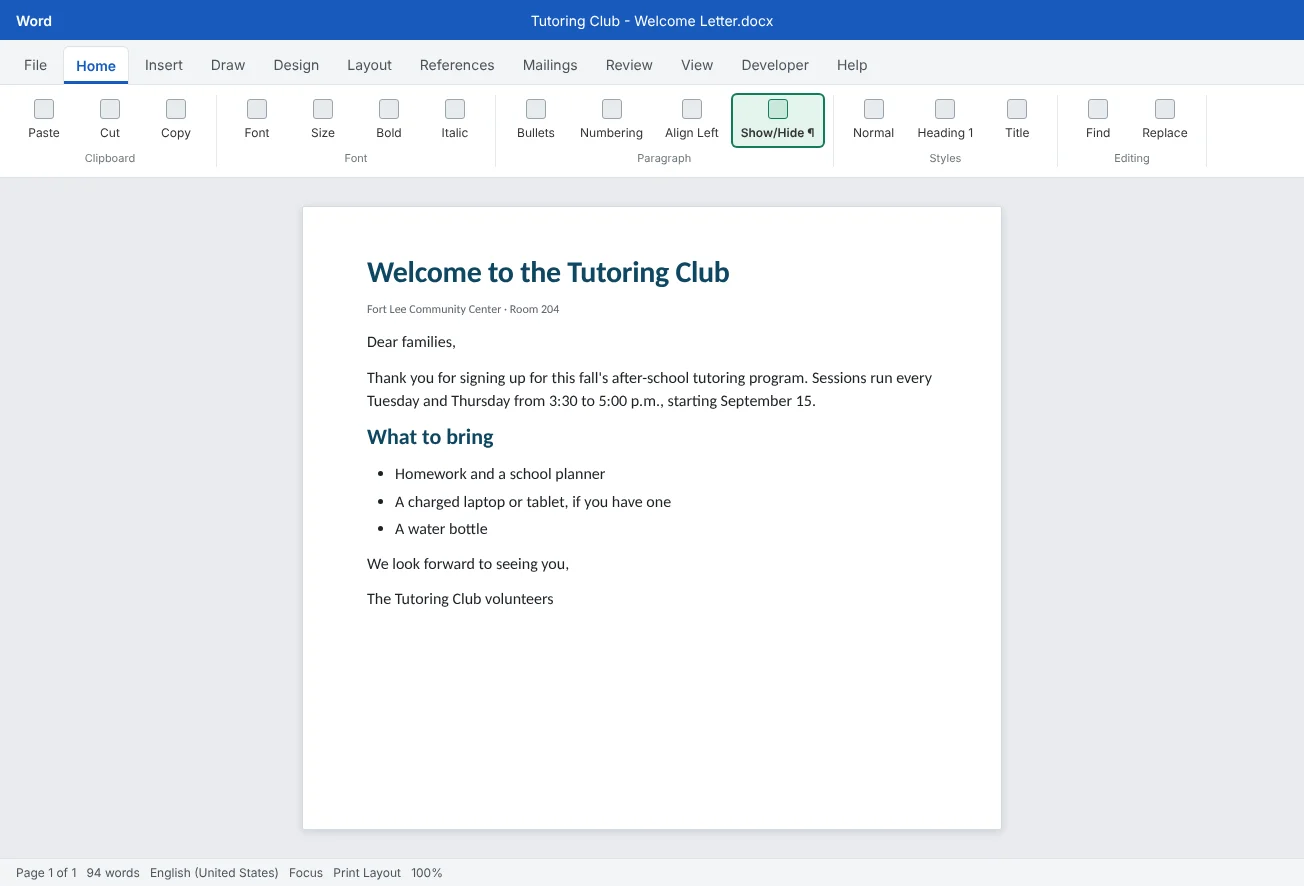Switch to the Developer tab
This screenshot has width=1304, height=886.
coord(775,65)
